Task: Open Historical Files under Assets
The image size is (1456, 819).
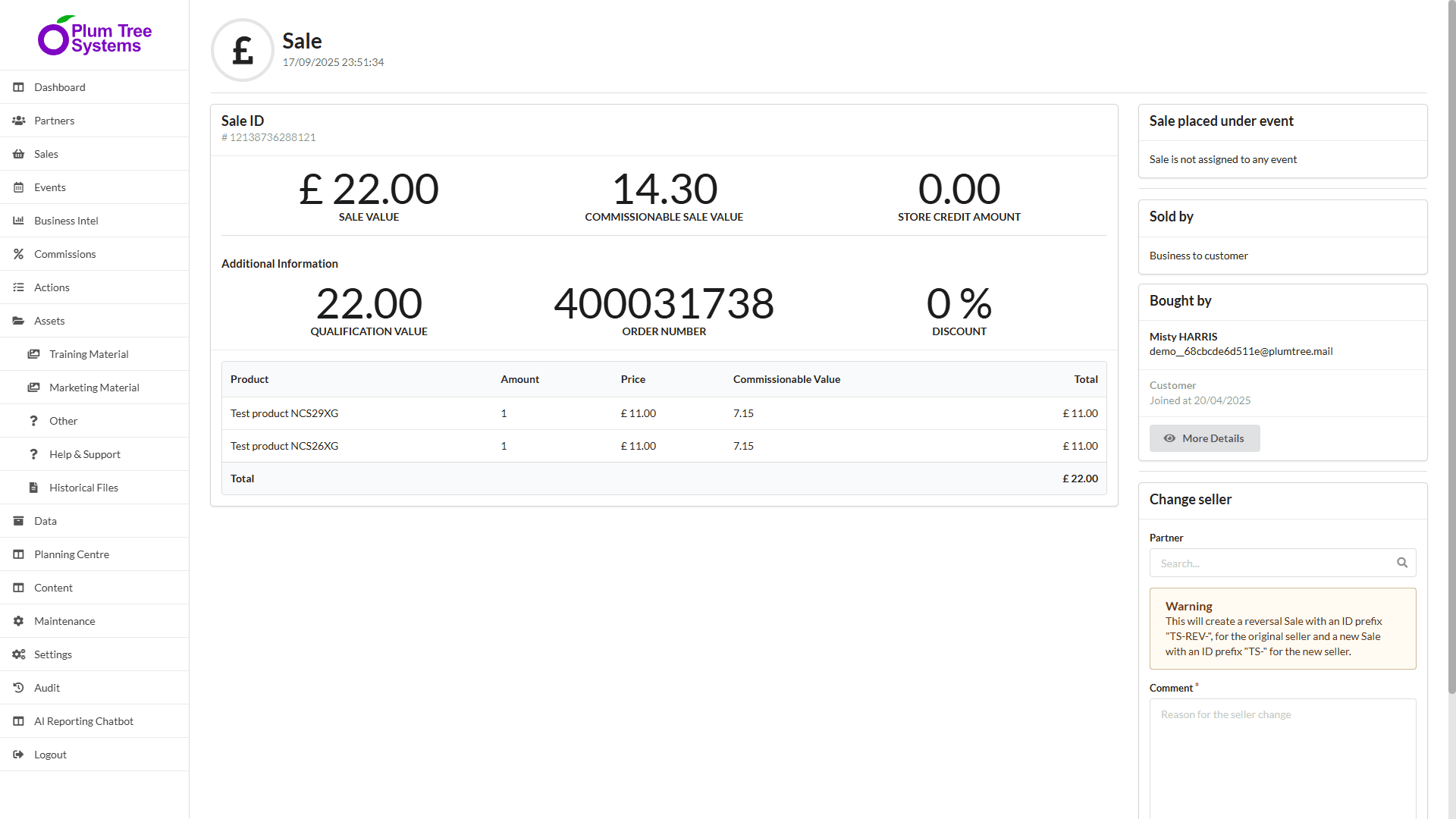Action: pyautogui.click(x=83, y=488)
